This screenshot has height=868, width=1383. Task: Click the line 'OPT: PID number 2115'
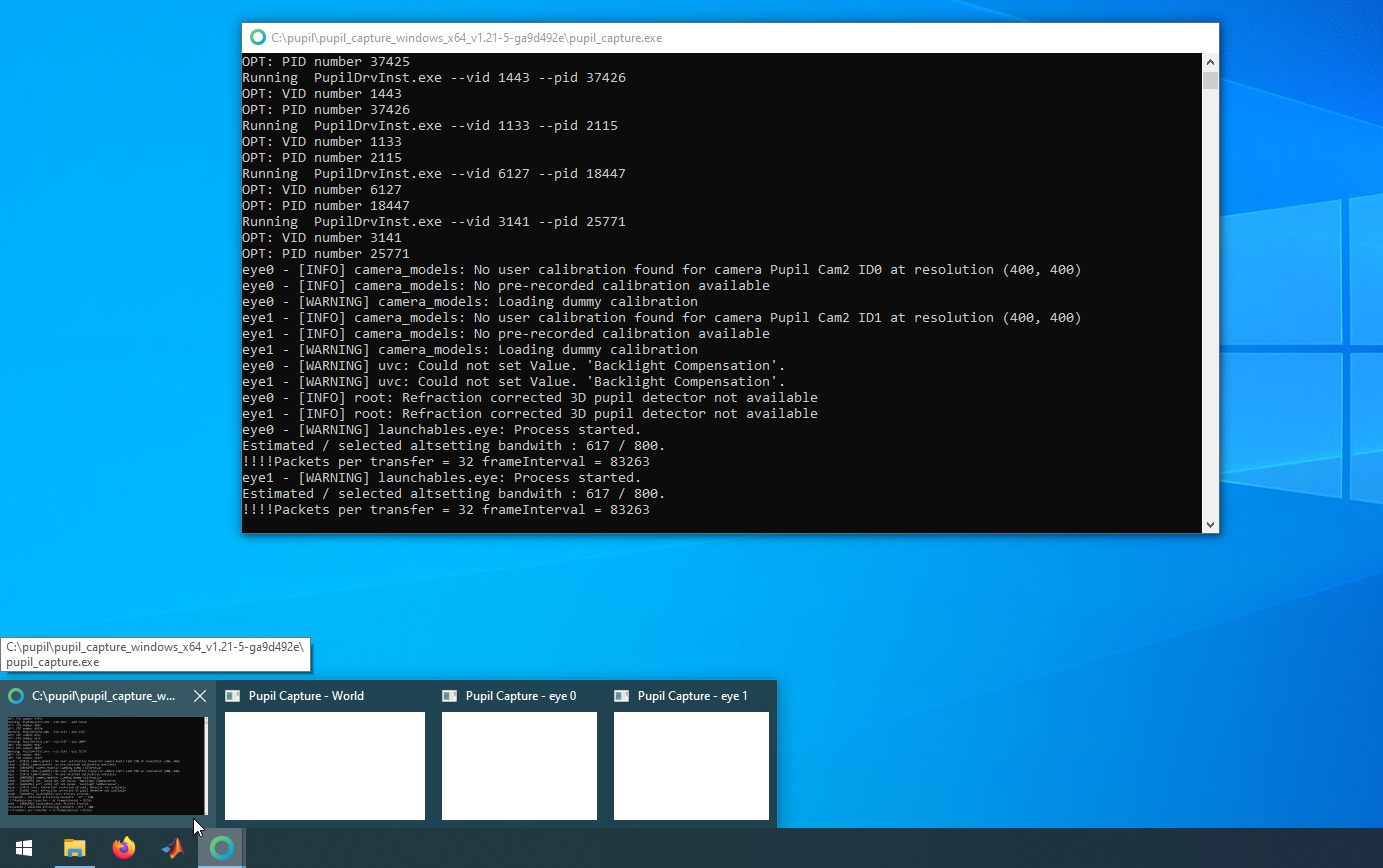pos(322,157)
